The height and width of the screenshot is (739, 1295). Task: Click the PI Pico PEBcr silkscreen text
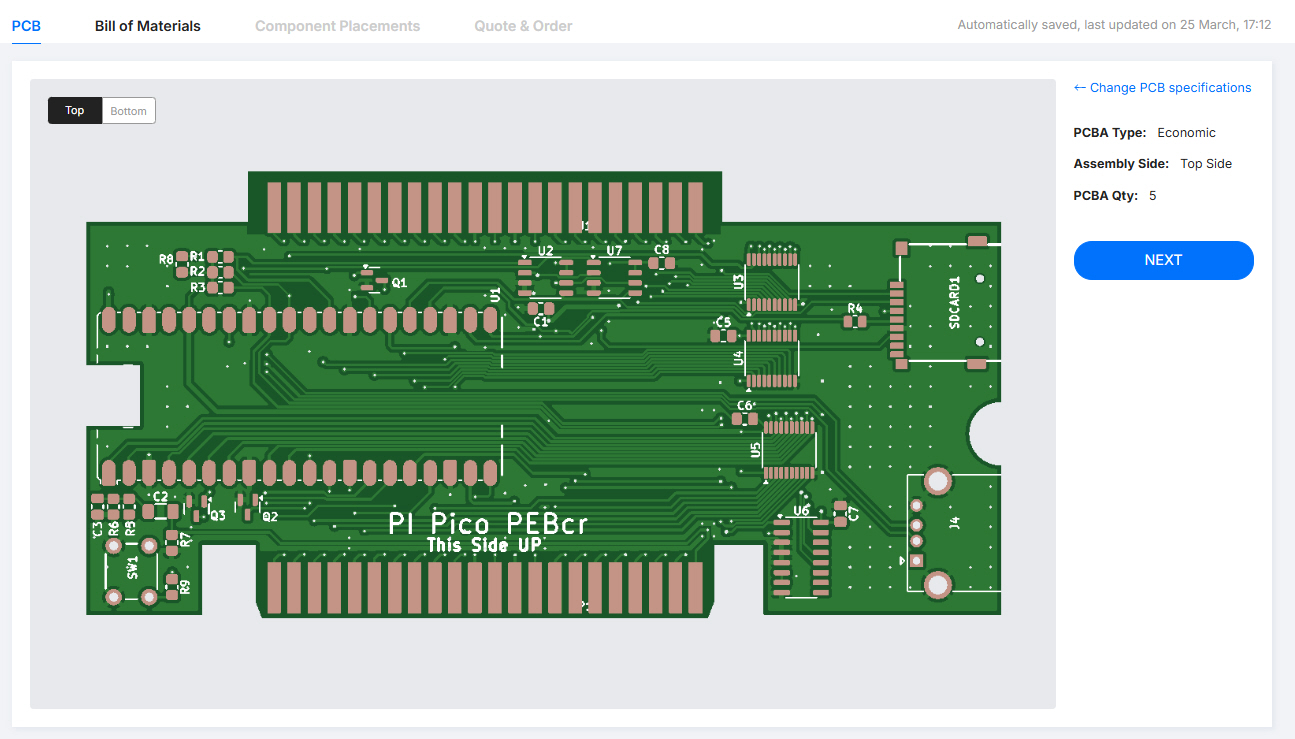[488, 524]
